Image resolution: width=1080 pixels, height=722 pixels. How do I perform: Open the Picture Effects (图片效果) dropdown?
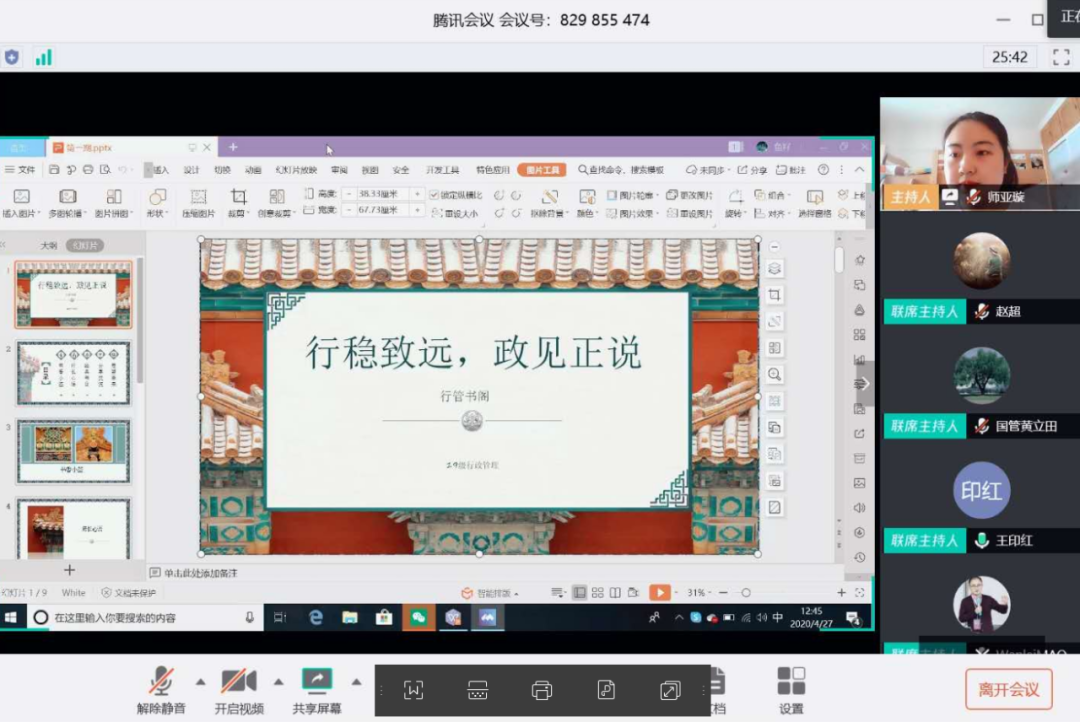tap(632, 213)
